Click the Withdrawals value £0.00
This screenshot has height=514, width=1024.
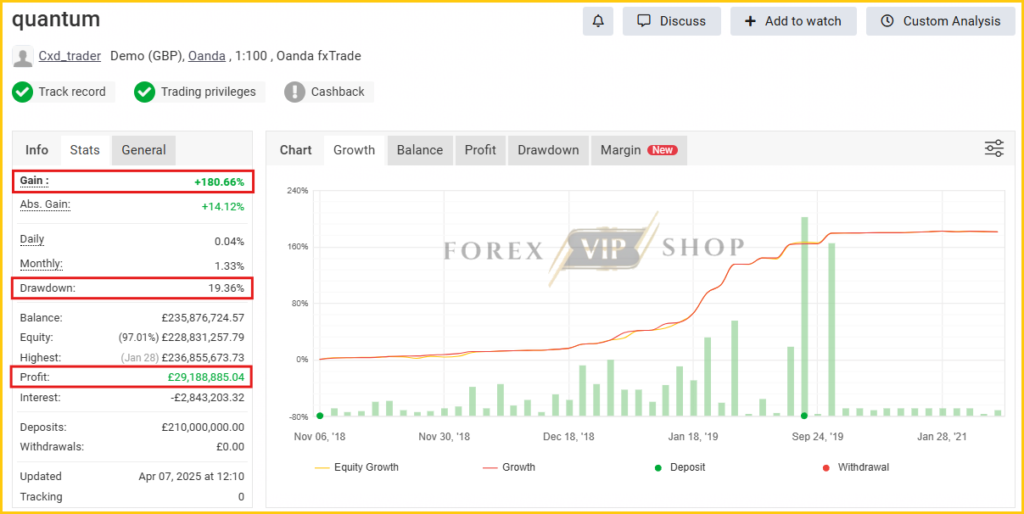click(232, 447)
